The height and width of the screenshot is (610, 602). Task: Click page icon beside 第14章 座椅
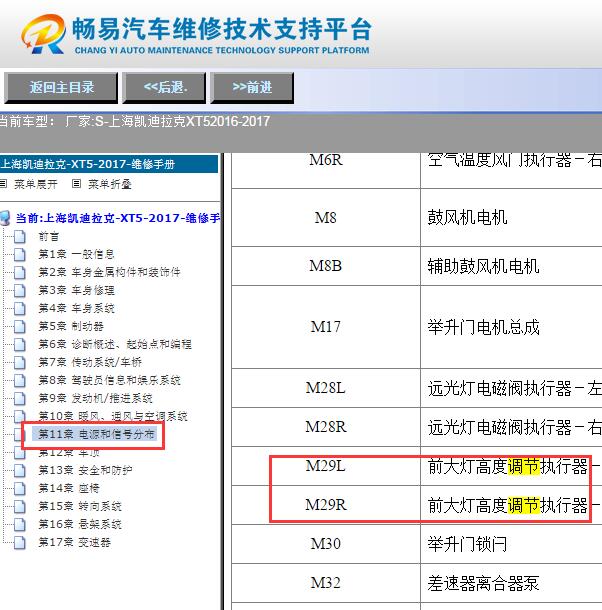19,488
